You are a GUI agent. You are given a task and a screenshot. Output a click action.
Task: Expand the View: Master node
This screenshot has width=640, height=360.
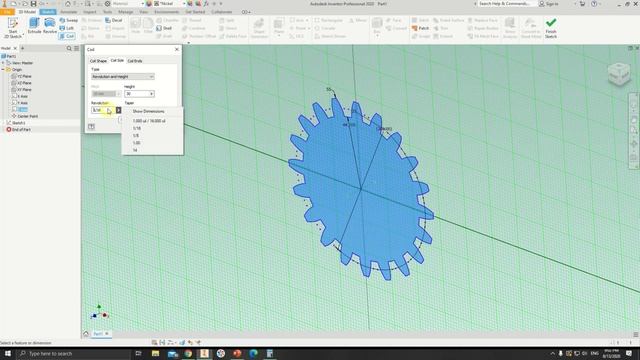point(3,63)
